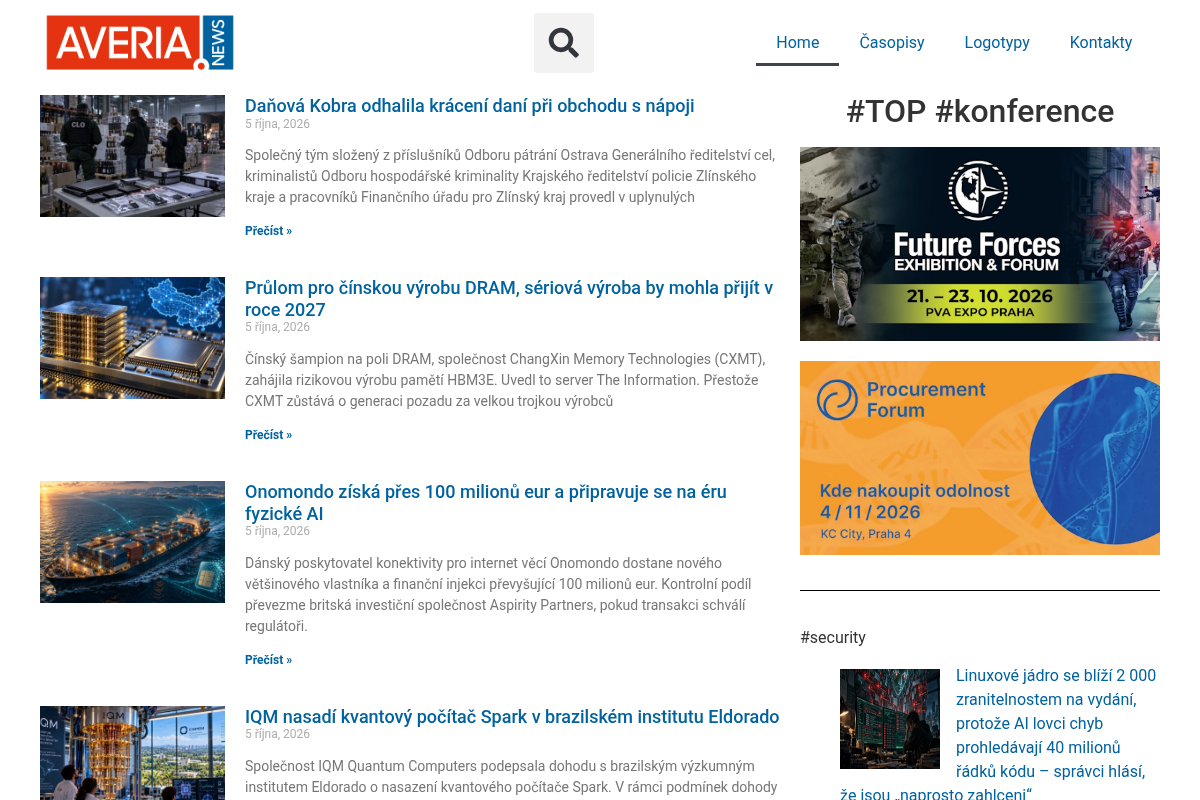Select the Logotypy menu item
1200x800 pixels.
(x=997, y=42)
